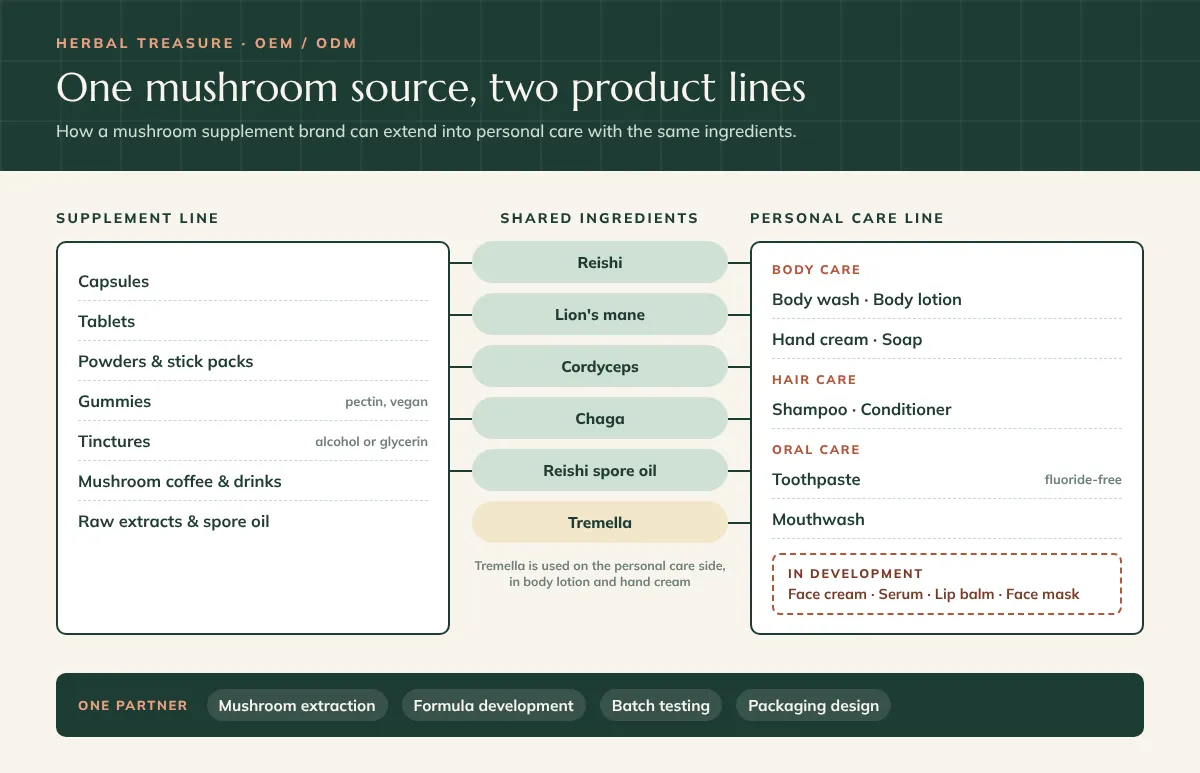Click the 'fluoride-free' note
The image size is (1200, 773).
1083,480
